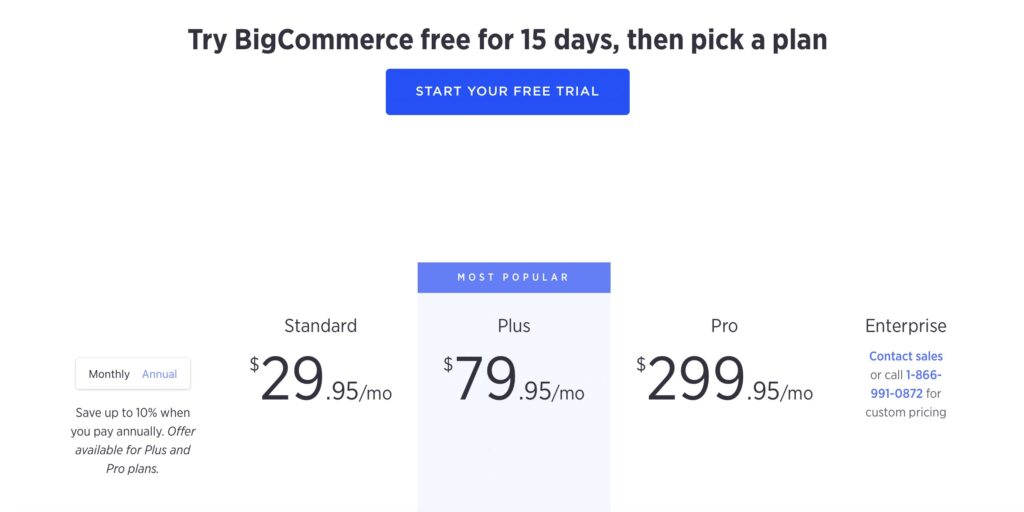Choose the Pro plan heading
This screenshot has width=1024, height=512.
point(724,325)
